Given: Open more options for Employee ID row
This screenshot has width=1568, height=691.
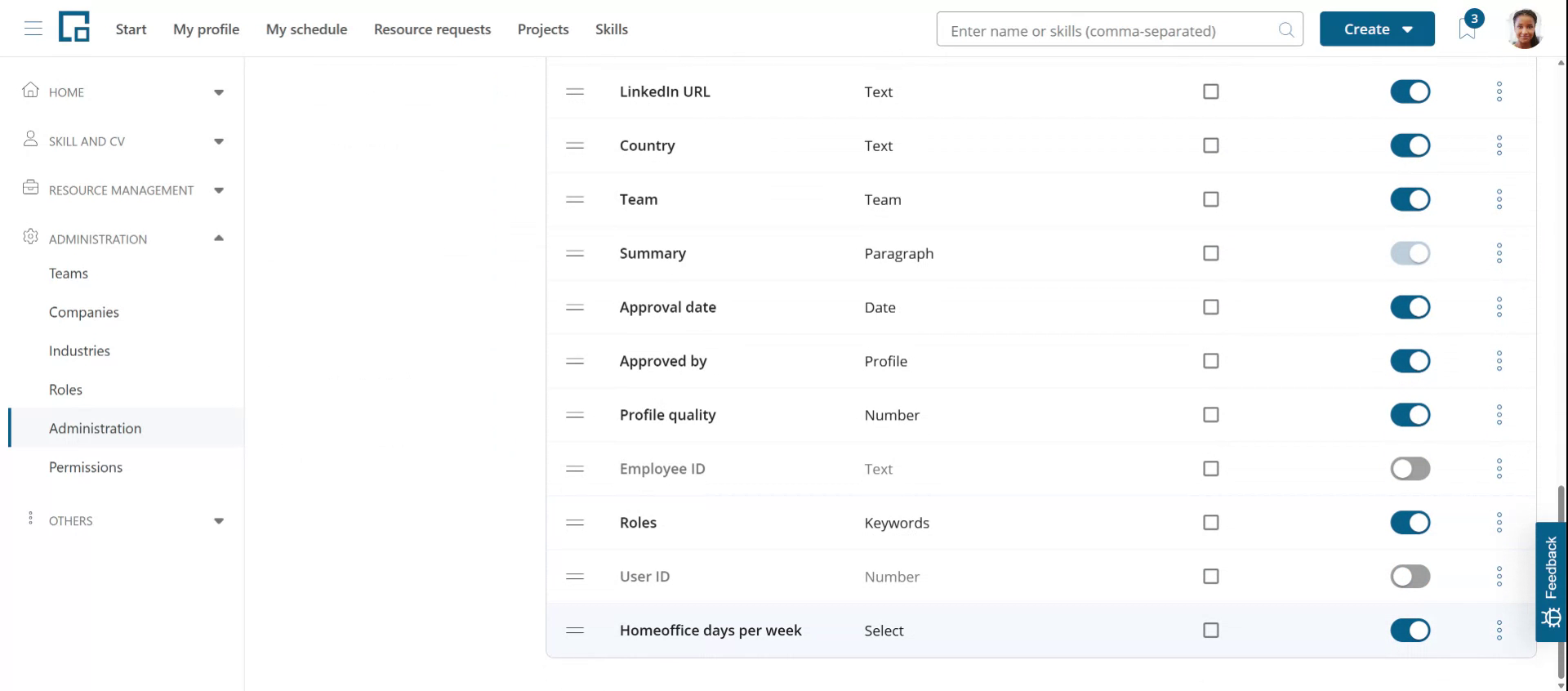Looking at the screenshot, I should [1499, 469].
